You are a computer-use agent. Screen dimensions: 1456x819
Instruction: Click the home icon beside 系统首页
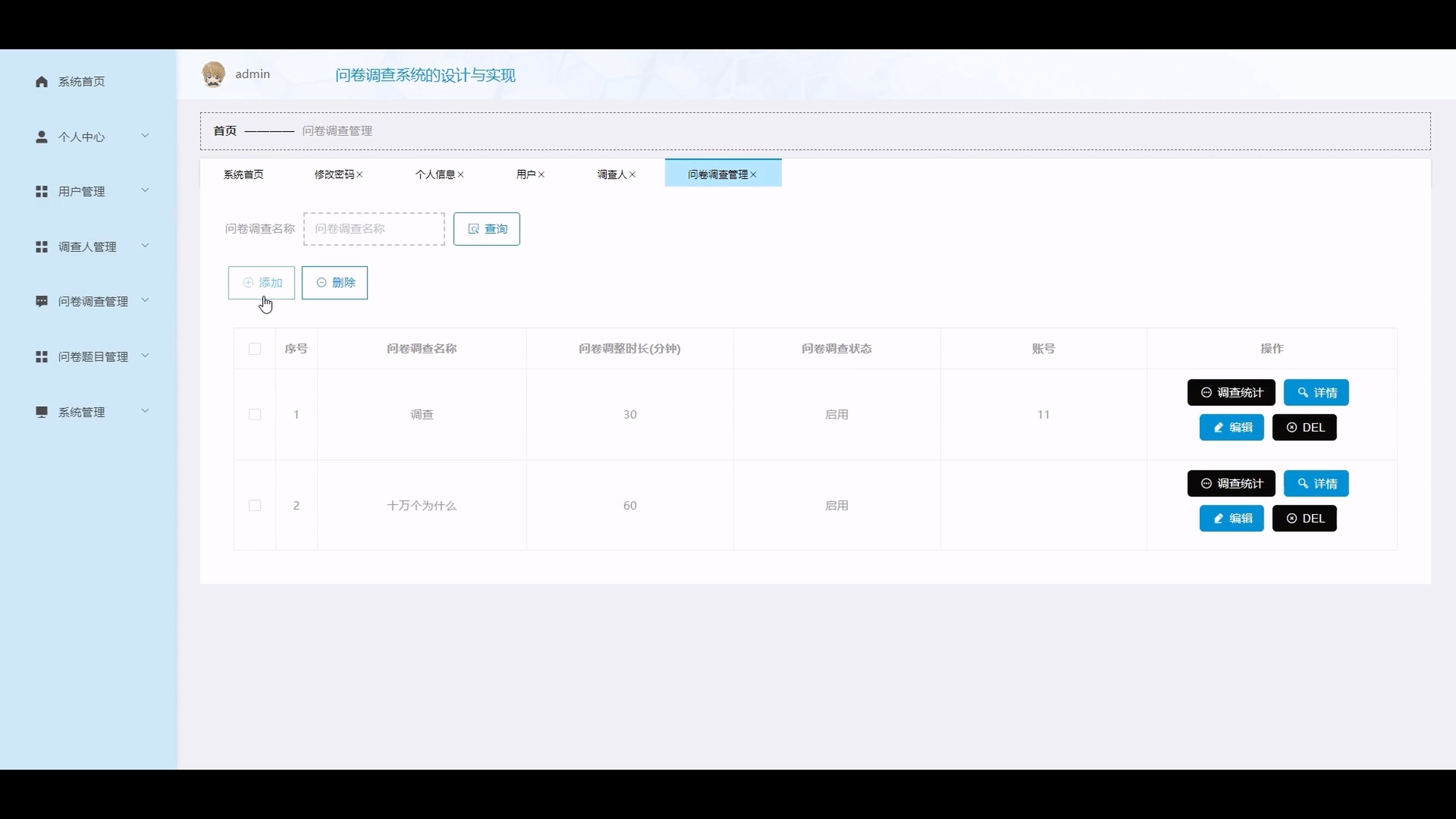point(41,82)
